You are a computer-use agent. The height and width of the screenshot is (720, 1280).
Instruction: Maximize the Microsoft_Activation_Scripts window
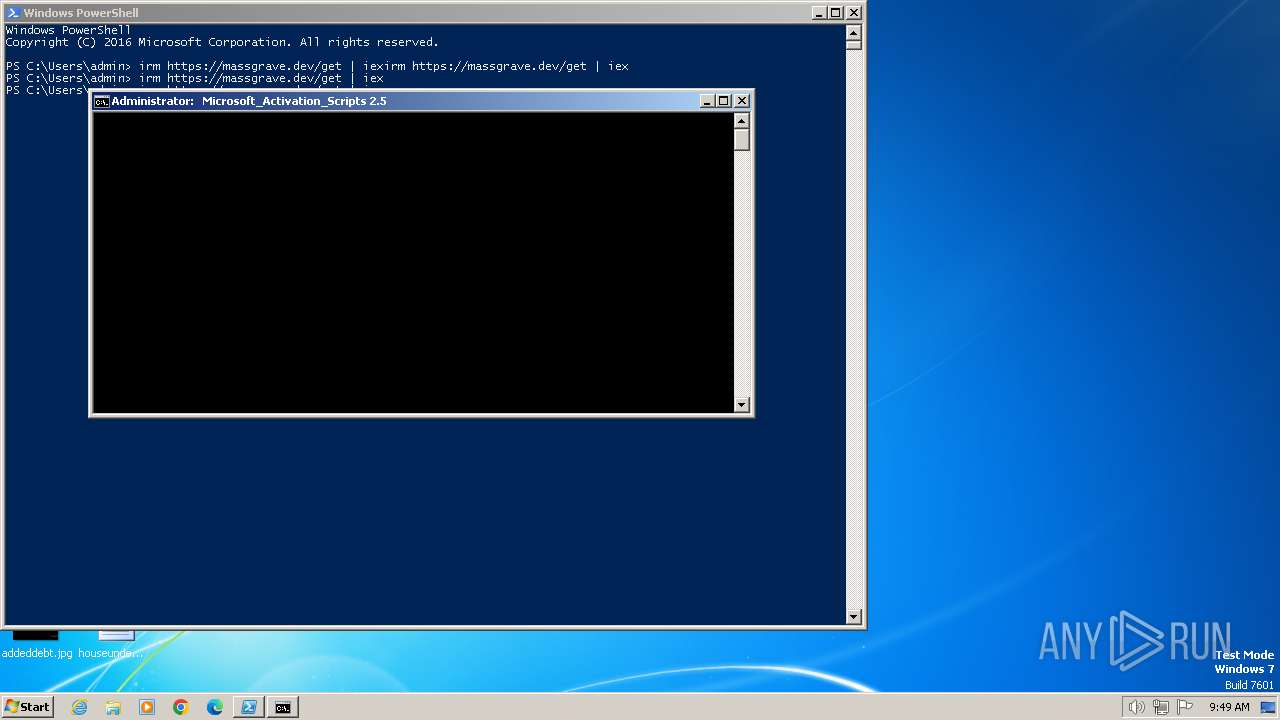(724, 101)
